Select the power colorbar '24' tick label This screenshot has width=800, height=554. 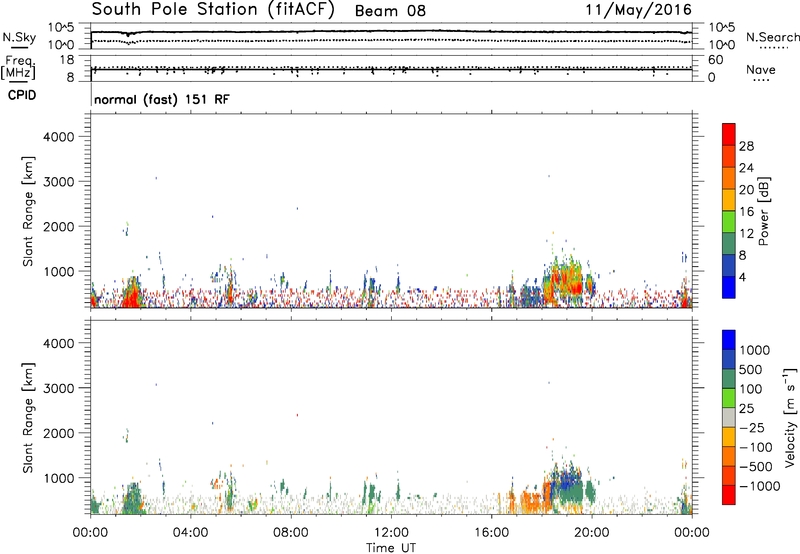(746, 168)
